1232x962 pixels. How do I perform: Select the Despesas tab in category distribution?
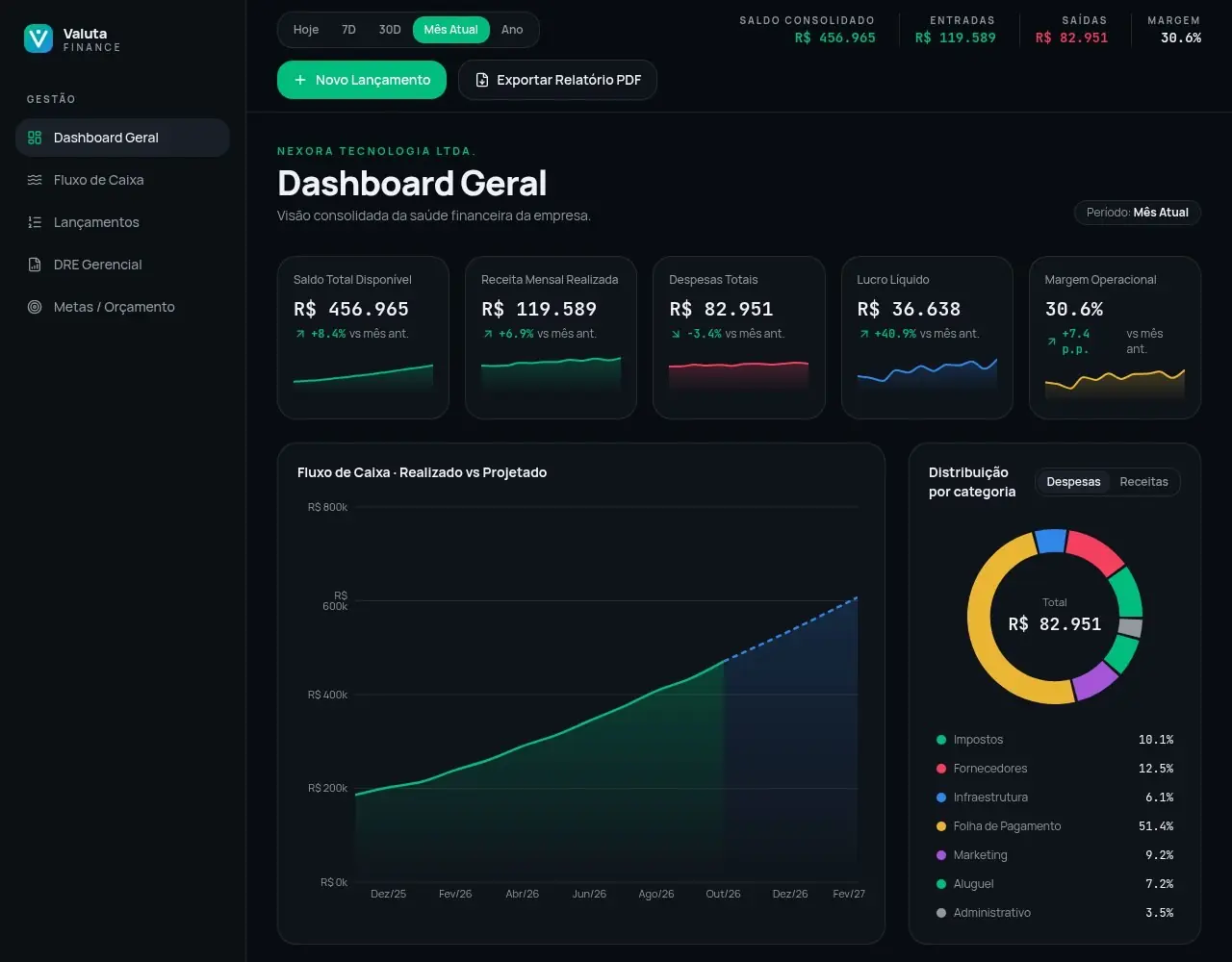point(1073,482)
